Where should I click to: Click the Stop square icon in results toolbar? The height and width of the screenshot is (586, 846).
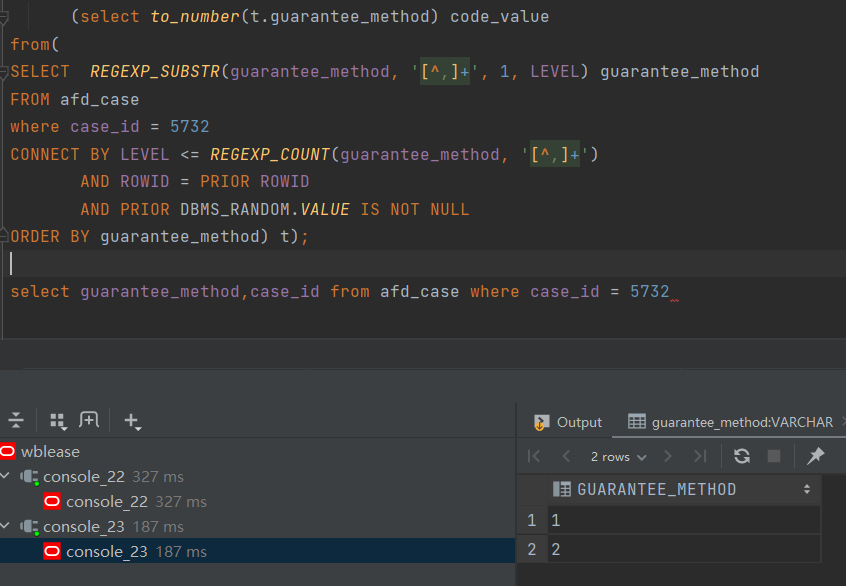773,456
